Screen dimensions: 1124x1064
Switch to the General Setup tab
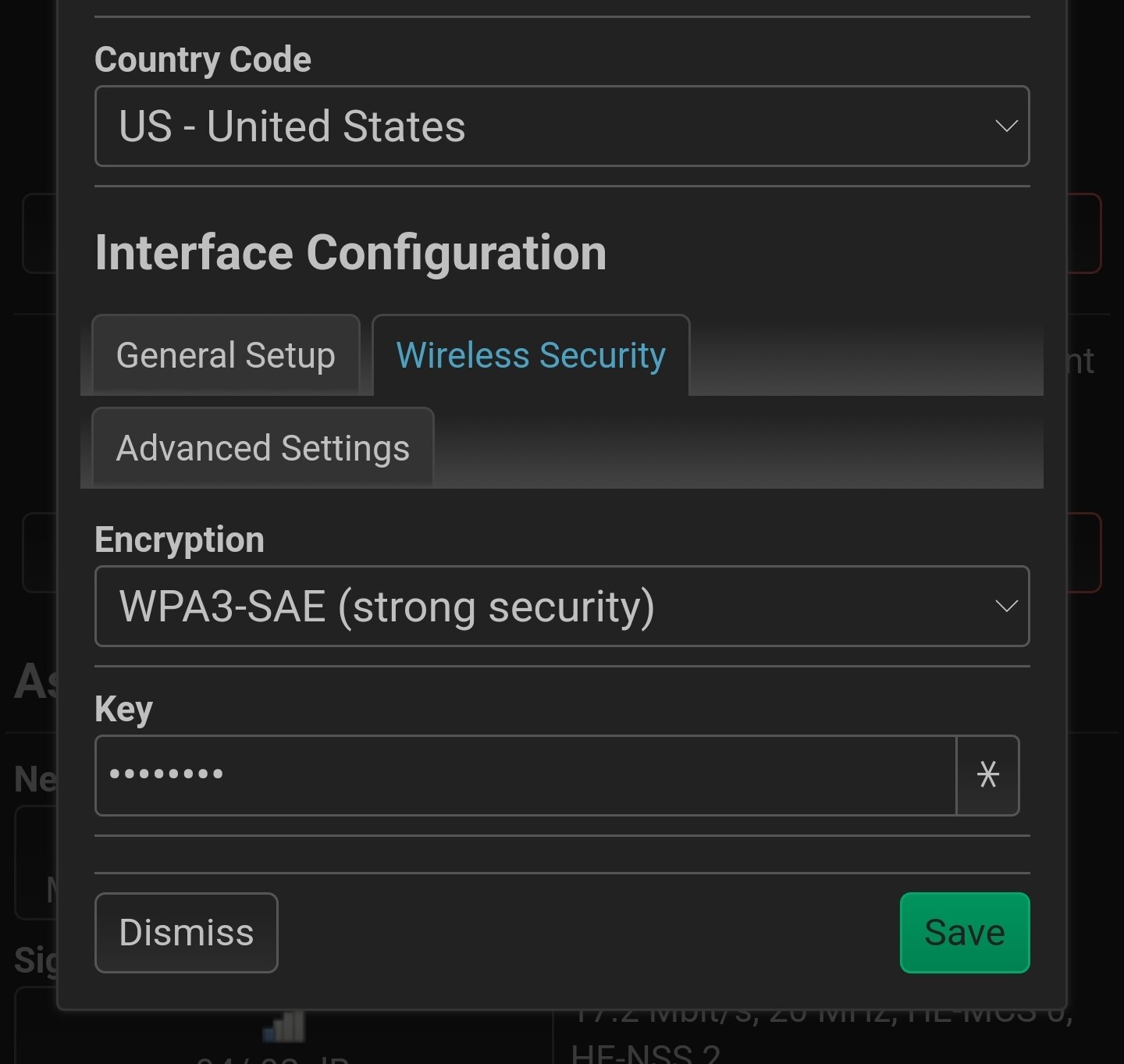(226, 355)
